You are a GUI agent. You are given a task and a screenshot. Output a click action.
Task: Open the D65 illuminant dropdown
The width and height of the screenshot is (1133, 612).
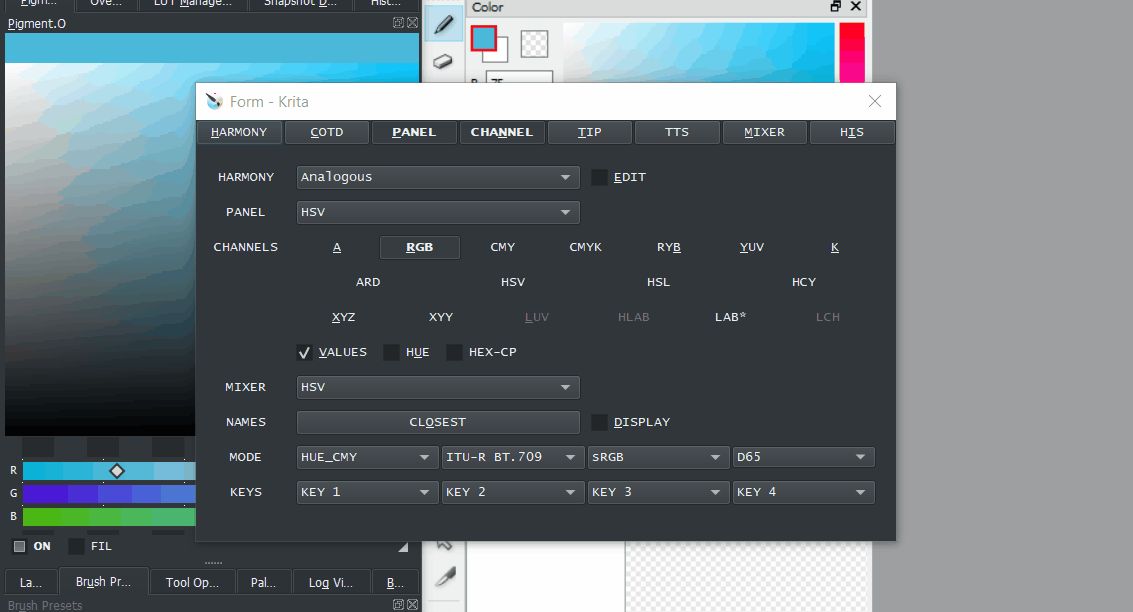point(804,457)
